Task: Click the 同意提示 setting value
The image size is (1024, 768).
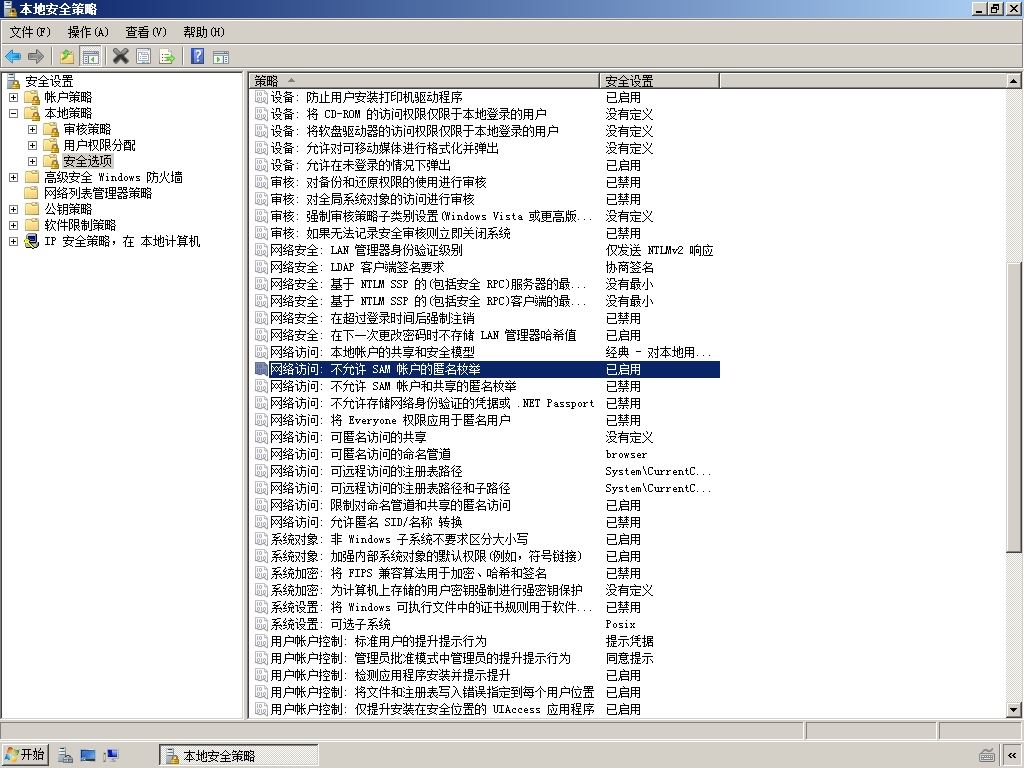Action: coord(630,658)
